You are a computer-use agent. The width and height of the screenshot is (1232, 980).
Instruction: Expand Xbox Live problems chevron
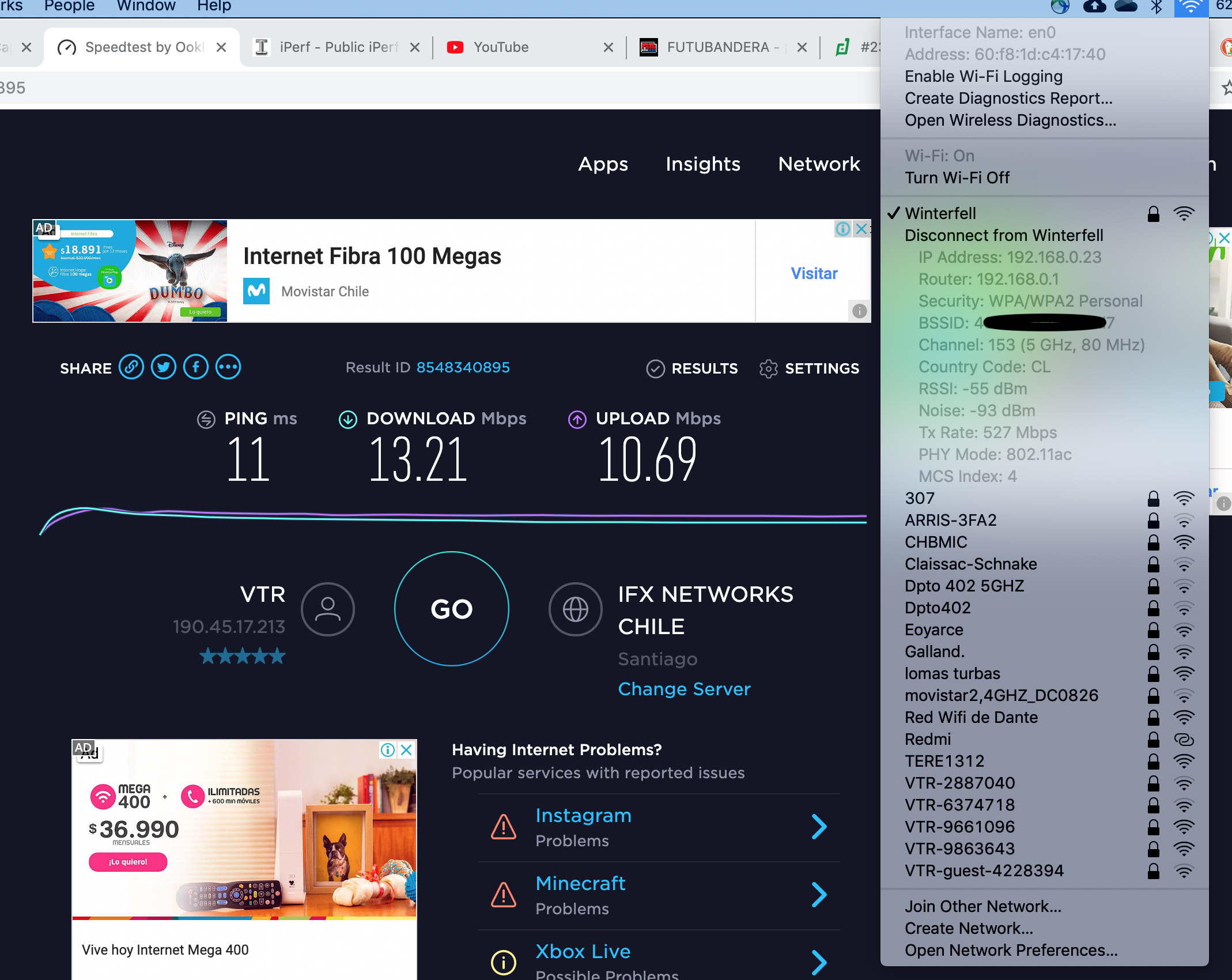click(819, 962)
